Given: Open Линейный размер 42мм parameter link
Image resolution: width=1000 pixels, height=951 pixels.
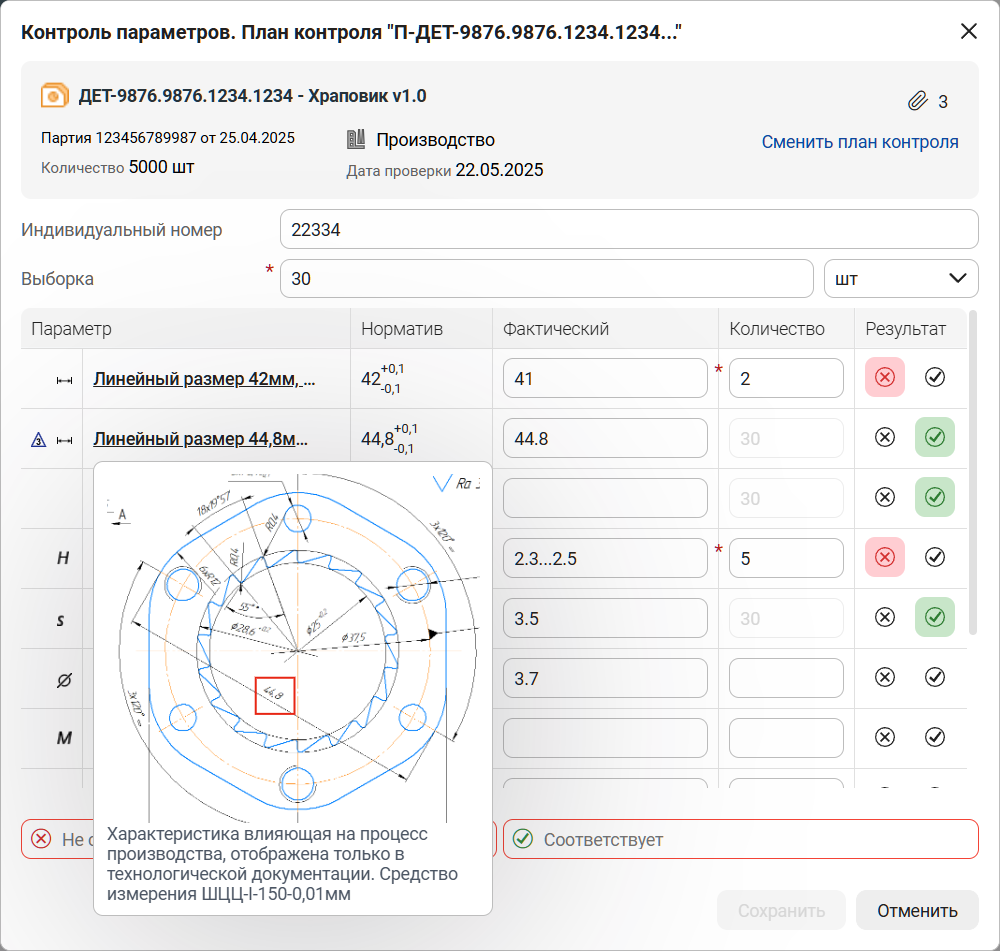Looking at the screenshot, I should [x=204, y=379].
